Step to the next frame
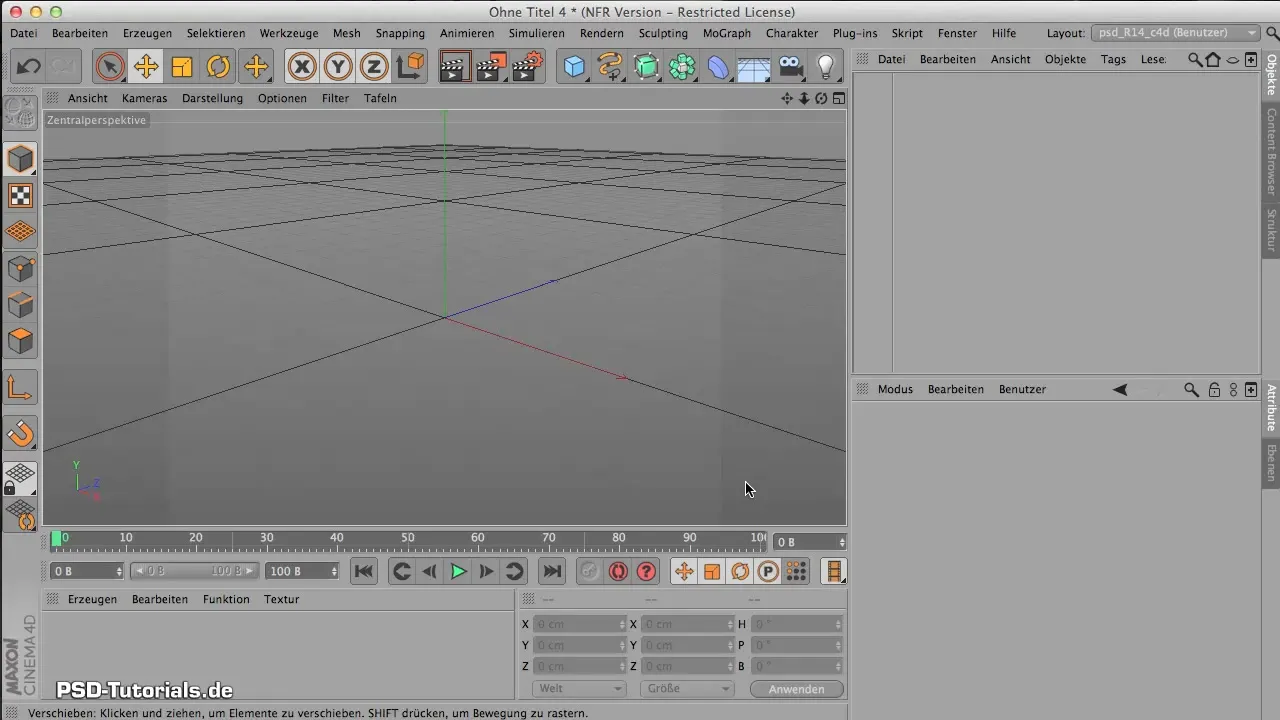This screenshot has height=720, width=1280. [x=486, y=571]
